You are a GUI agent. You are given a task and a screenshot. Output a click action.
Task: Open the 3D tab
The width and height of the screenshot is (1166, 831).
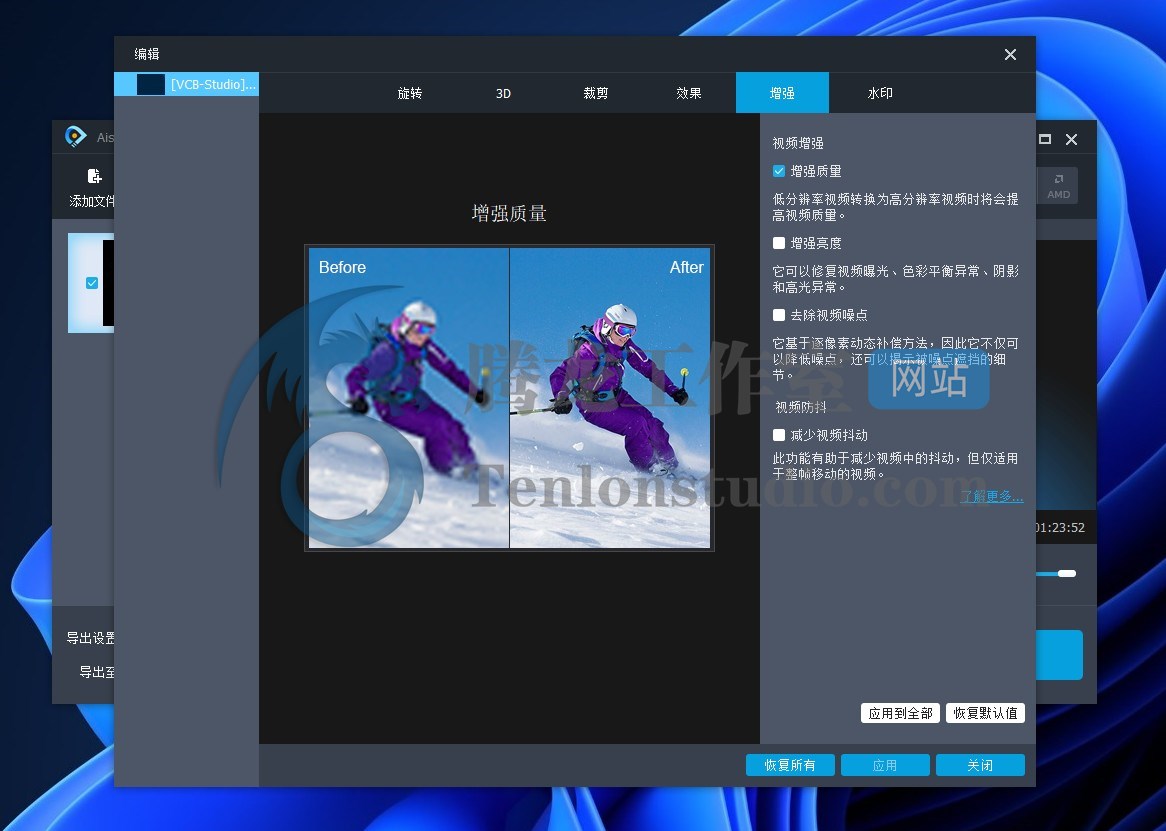click(x=503, y=93)
